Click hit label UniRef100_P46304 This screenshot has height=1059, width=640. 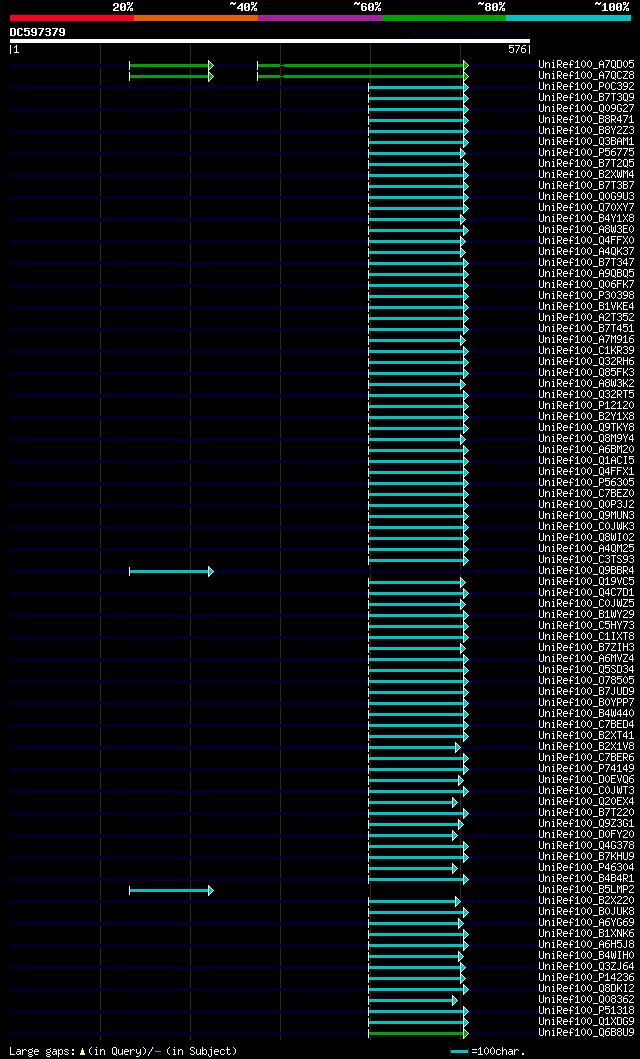point(586,867)
